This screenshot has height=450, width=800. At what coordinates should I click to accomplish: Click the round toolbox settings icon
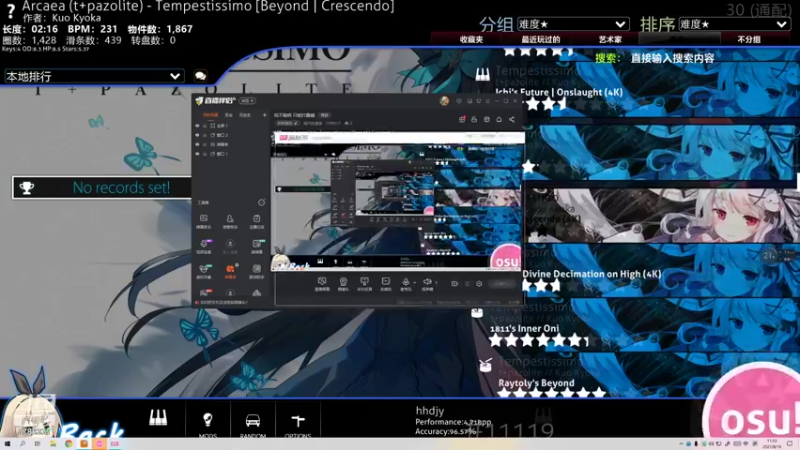coord(261,203)
